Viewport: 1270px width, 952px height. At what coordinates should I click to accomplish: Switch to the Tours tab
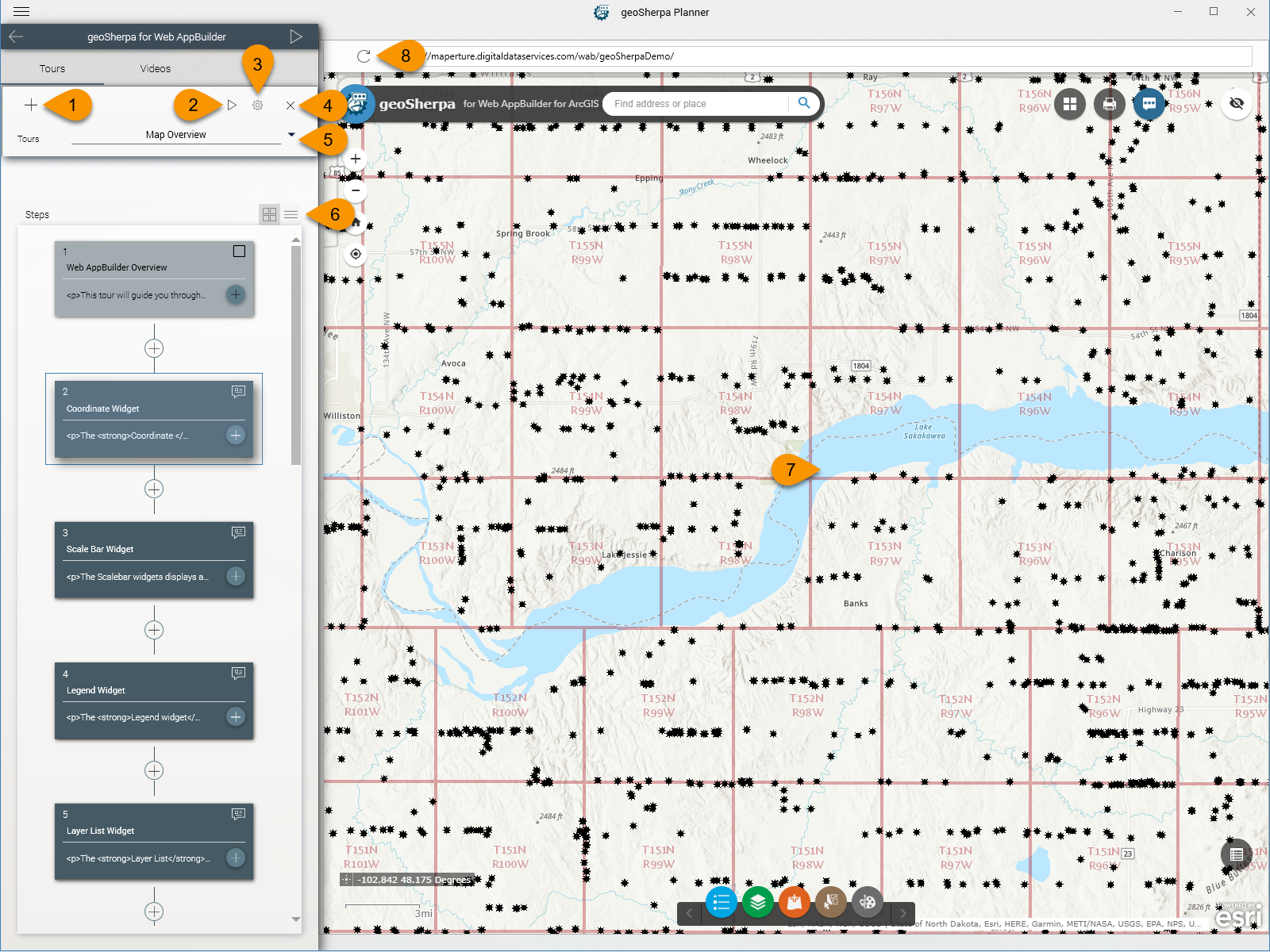click(x=52, y=69)
